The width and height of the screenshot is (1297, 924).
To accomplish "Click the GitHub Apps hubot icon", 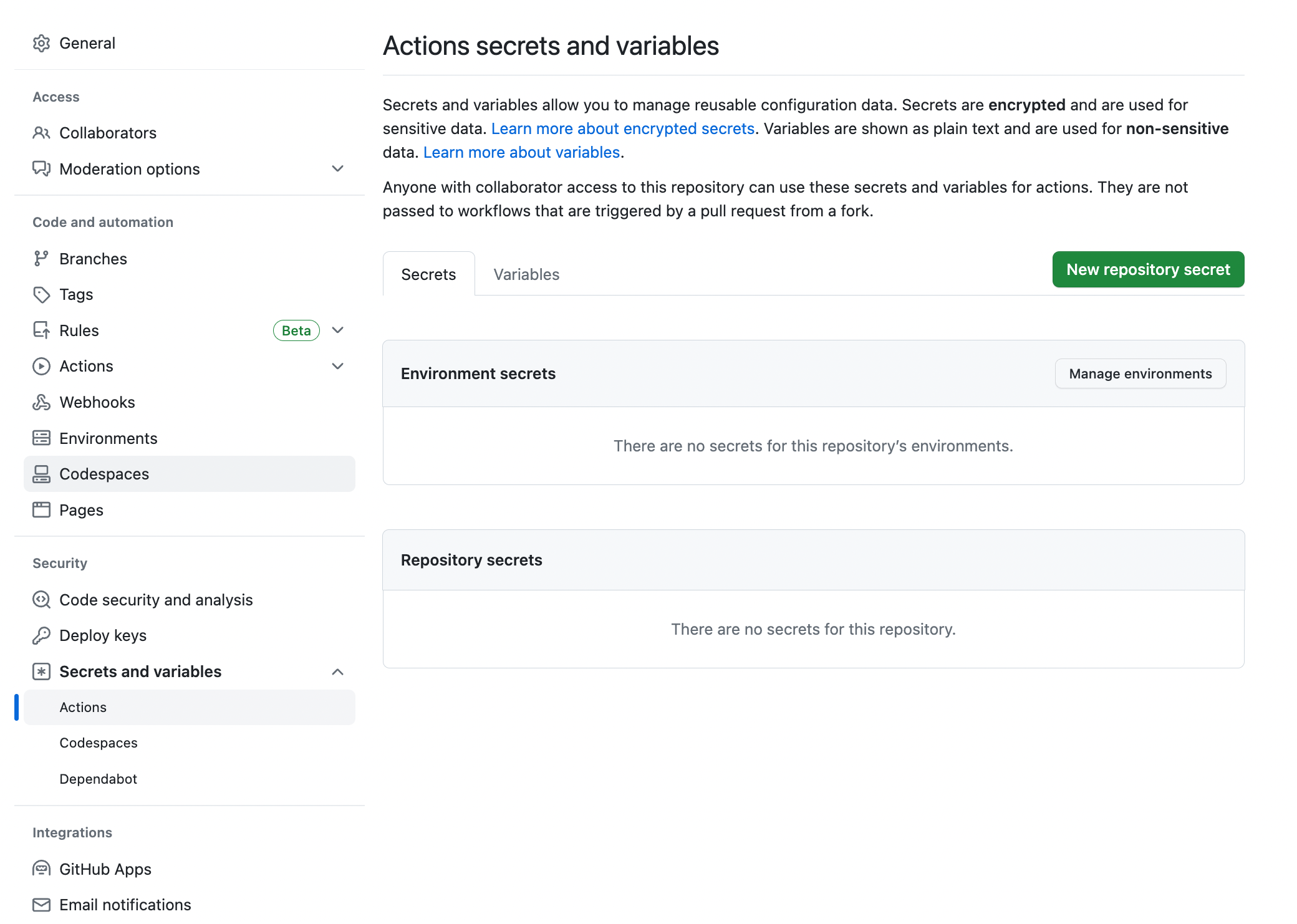I will 41,869.
